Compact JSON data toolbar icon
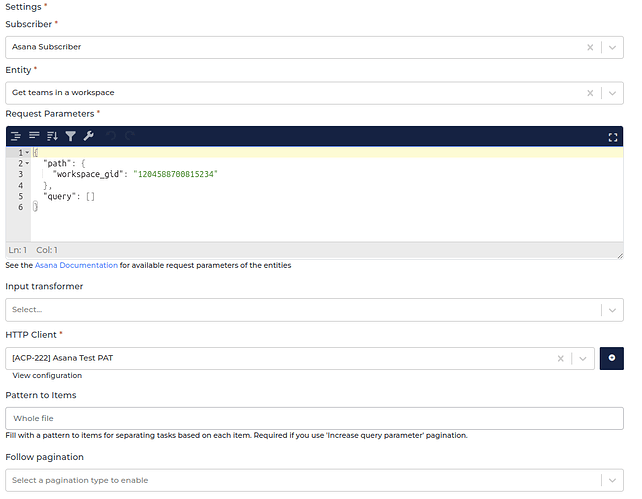This screenshot has width=642, height=499. point(34,136)
